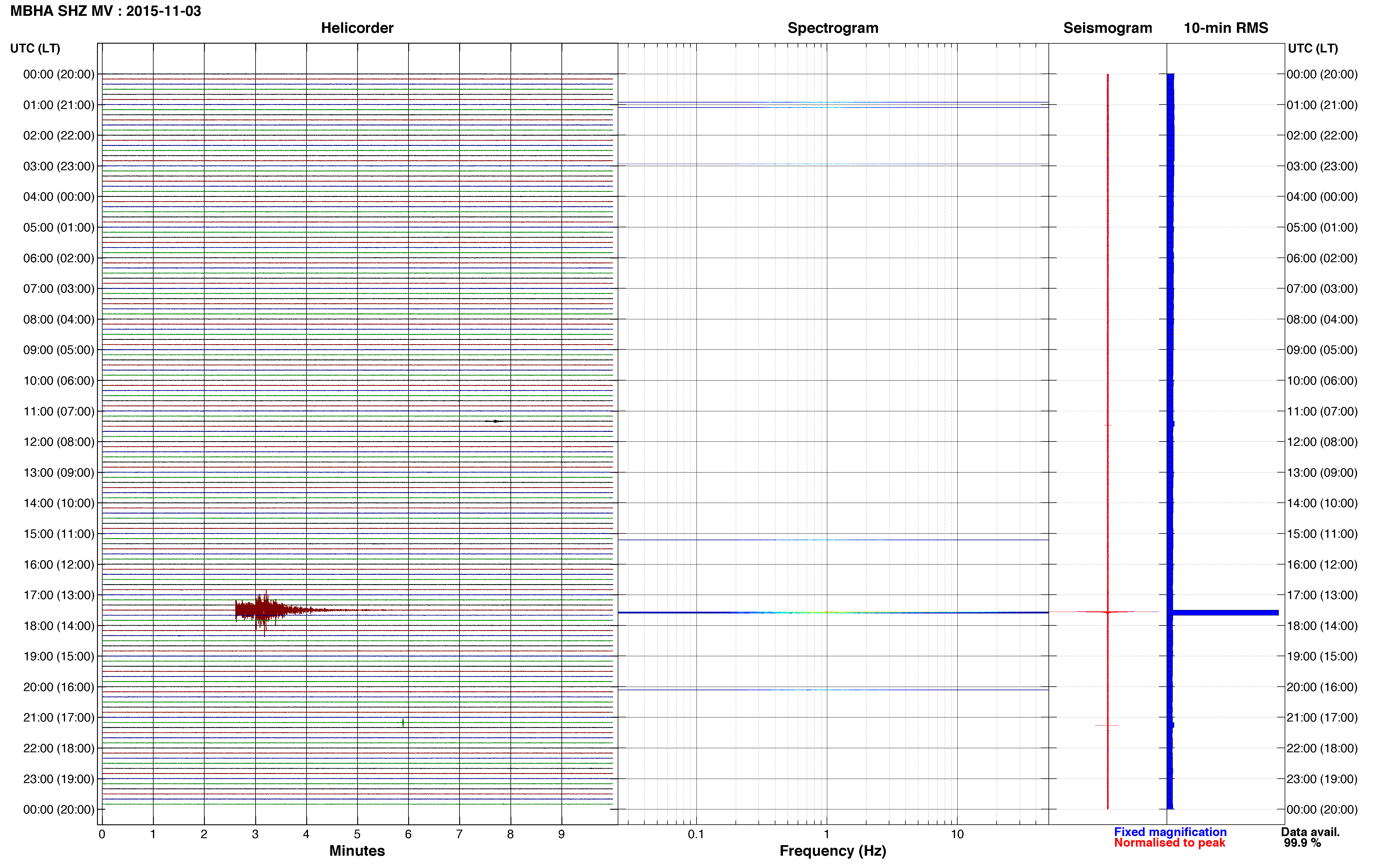Image resolution: width=1389 pixels, height=868 pixels.
Task: Select the 10-min RMS panel heading
Action: point(1226,28)
